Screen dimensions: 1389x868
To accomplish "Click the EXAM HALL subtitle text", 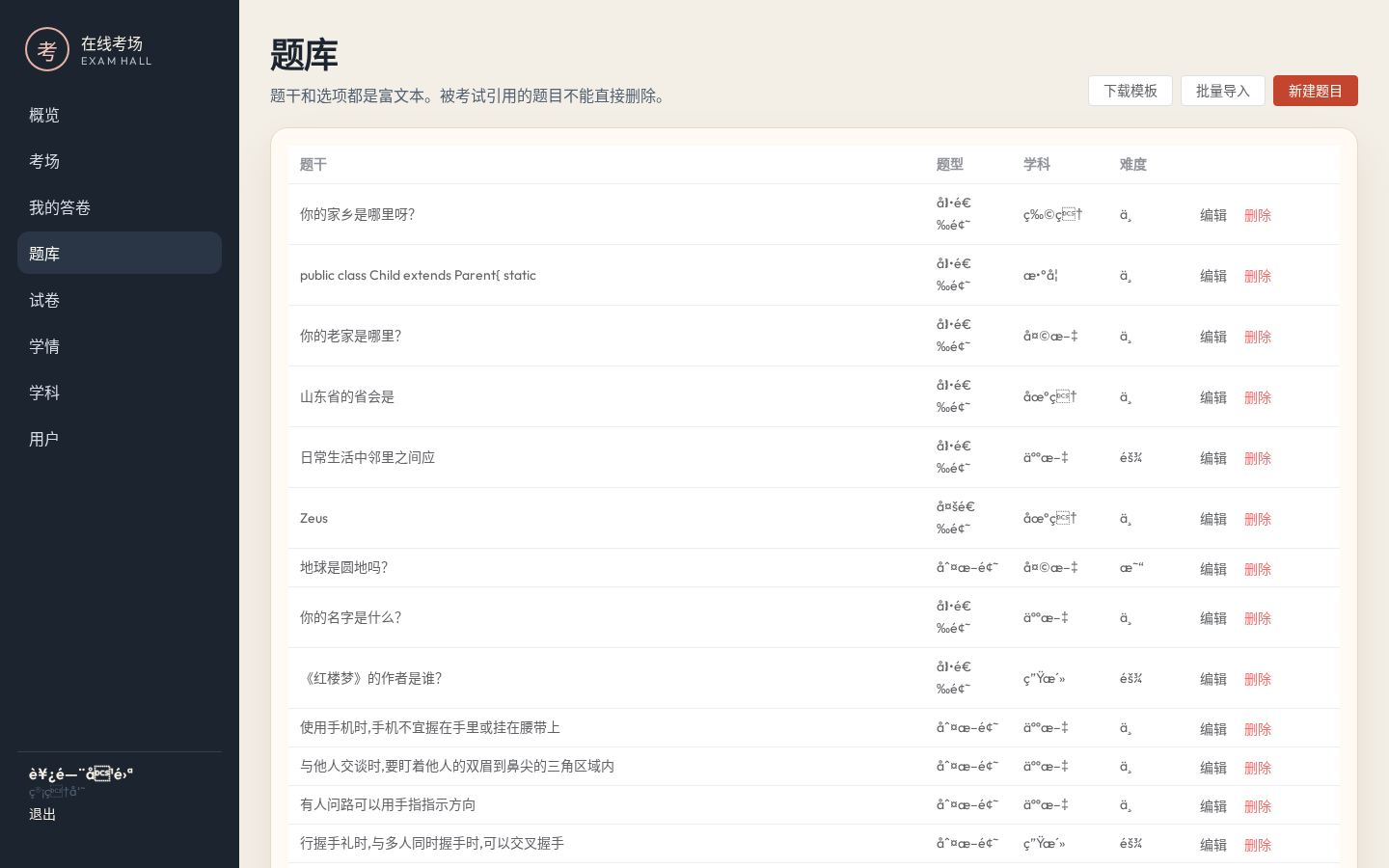I will click(117, 61).
